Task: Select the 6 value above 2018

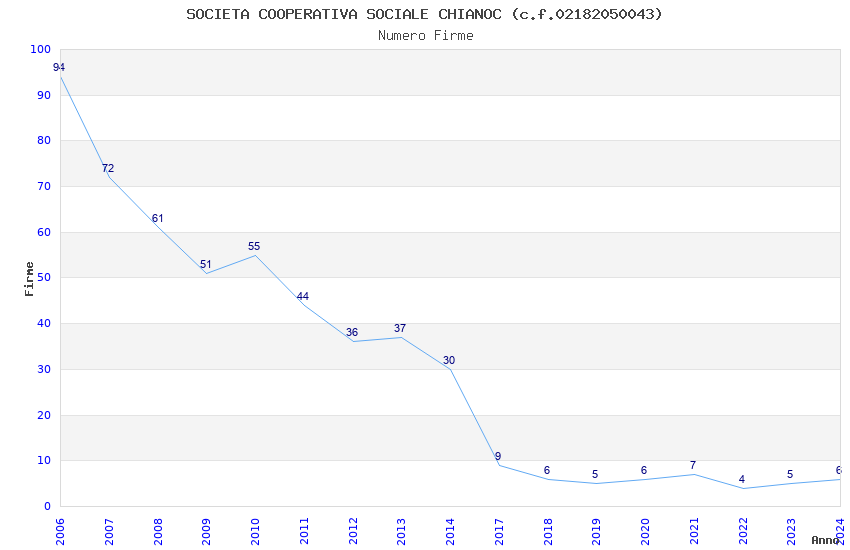Action: click(x=546, y=470)
